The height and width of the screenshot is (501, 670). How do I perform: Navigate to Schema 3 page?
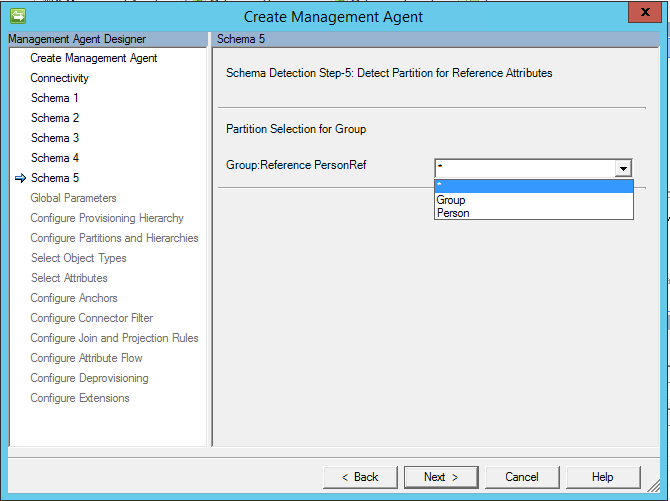[55, 138]
